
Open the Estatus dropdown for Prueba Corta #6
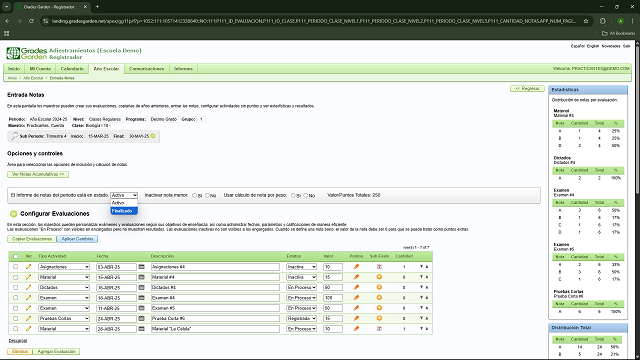click(x=301, y=318)
